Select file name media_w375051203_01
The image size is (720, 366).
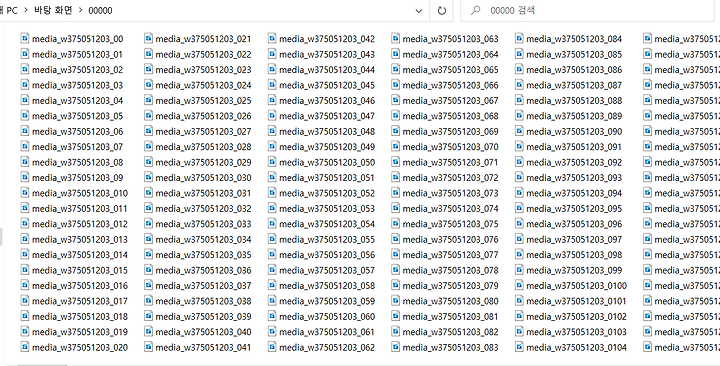pyautogui.click(x=78, y=55)
